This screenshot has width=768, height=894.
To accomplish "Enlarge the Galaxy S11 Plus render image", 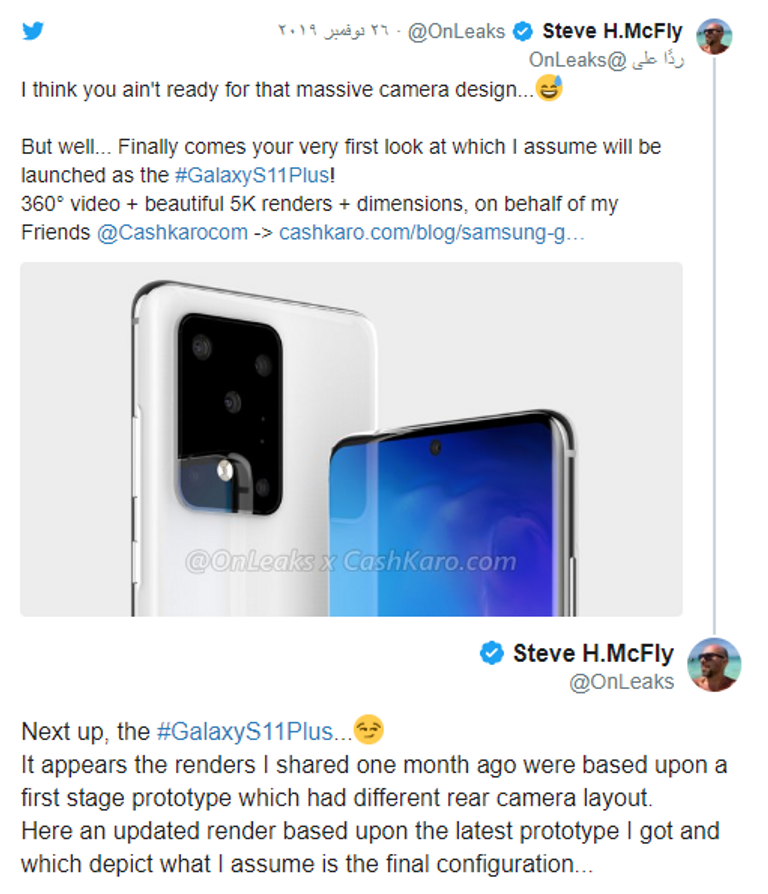I will point(351,439).
